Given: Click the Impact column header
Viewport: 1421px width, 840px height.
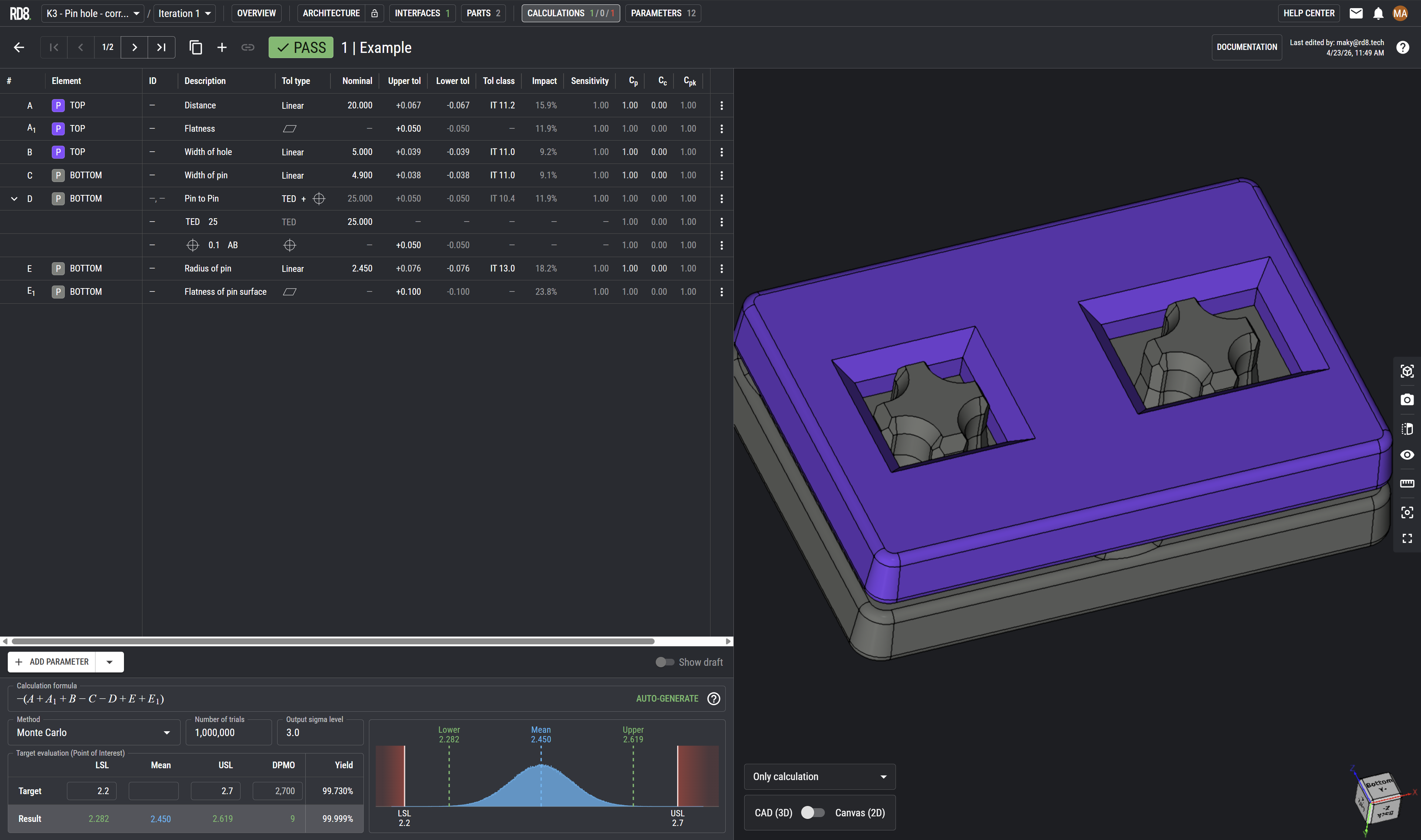Looking at the screenshot, I should [x=544, y=81].
